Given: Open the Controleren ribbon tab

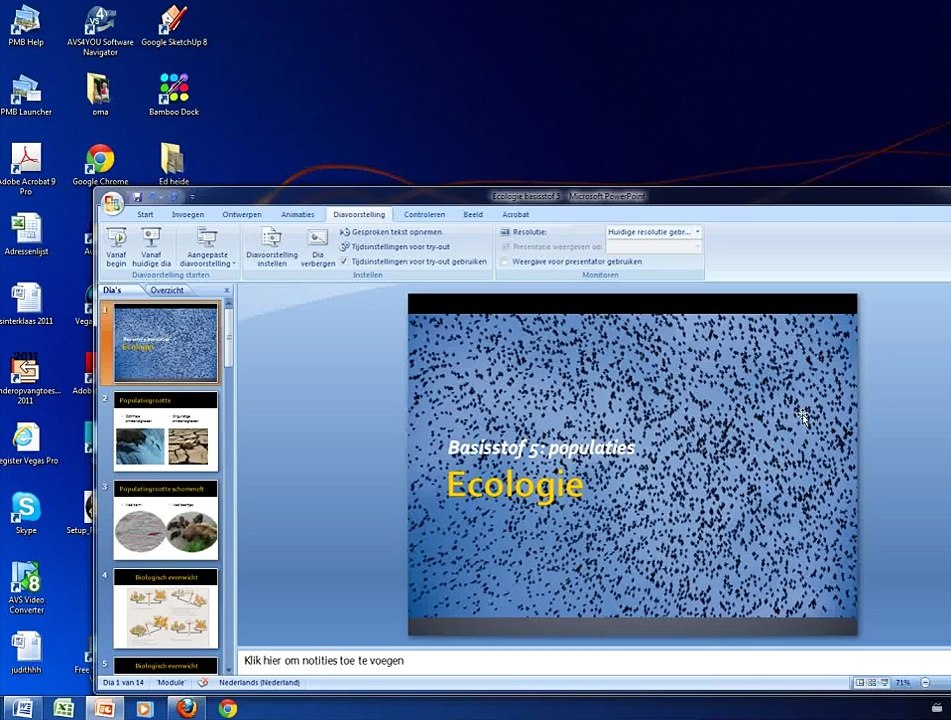Looking at the screenshot, I should 425,214.
